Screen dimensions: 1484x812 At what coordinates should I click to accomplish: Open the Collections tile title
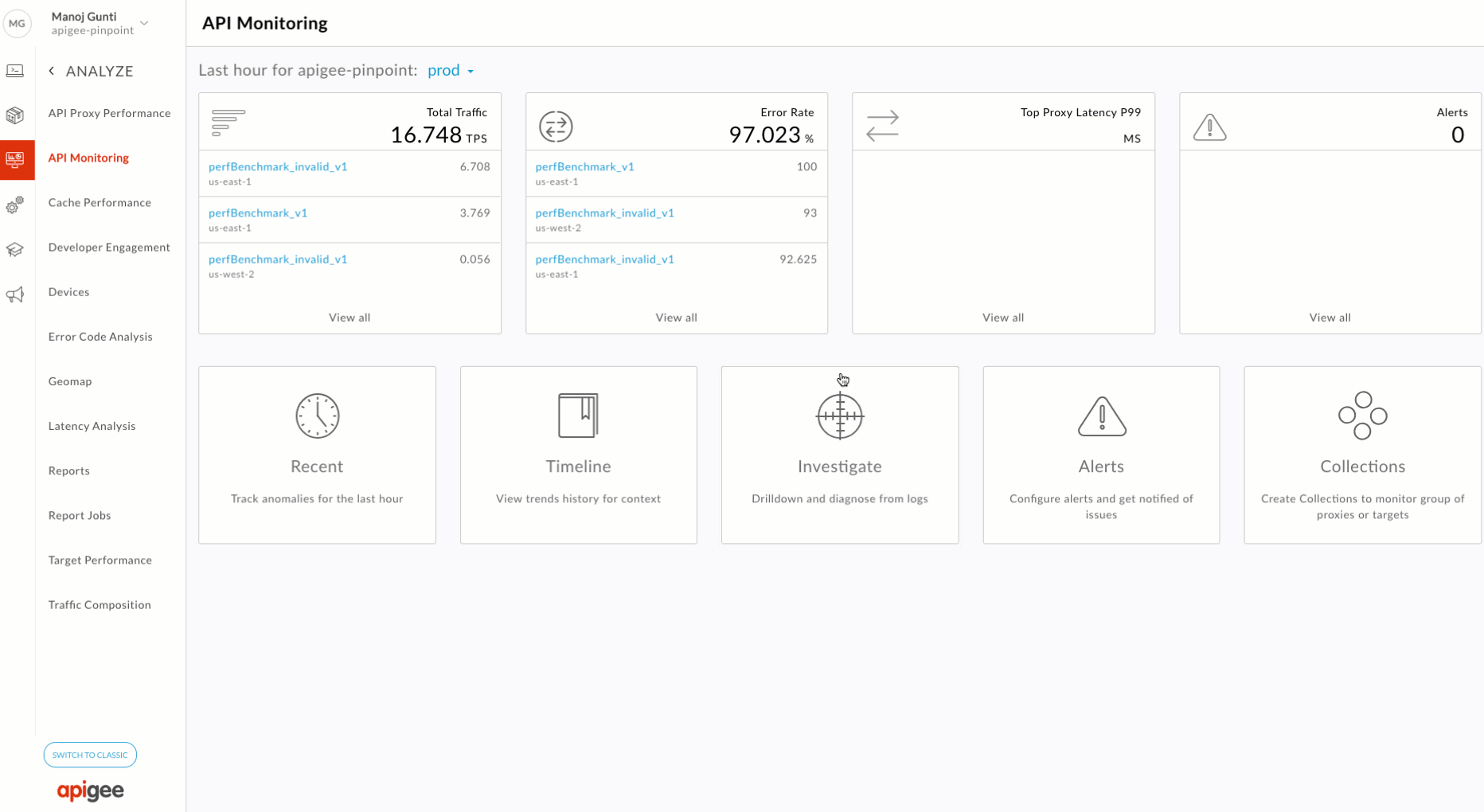click(x=1363, y=467)
